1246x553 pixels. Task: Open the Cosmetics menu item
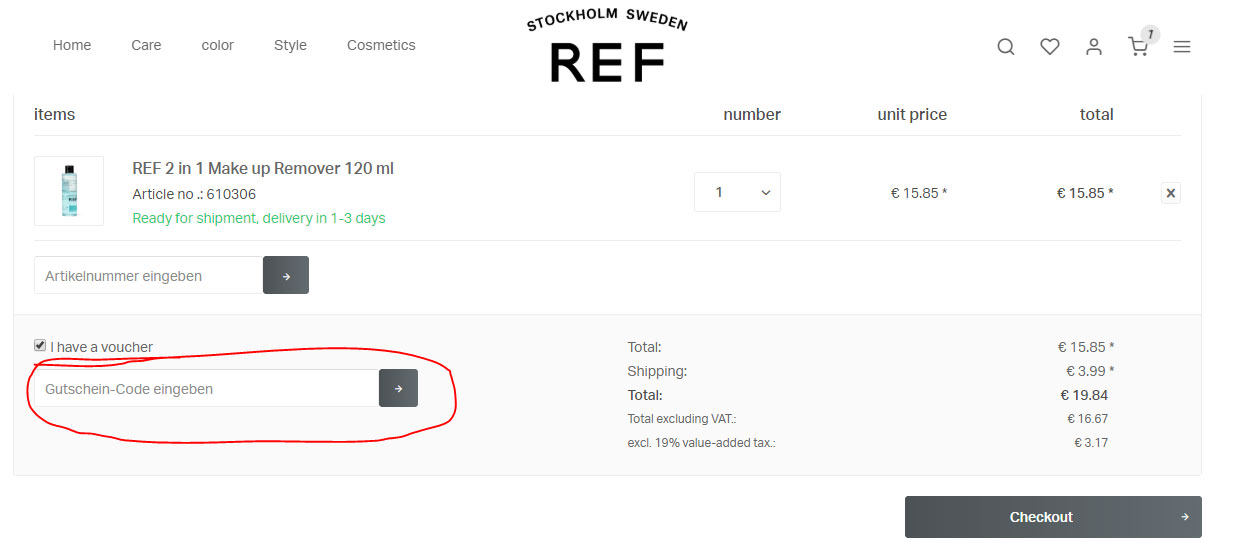[x=381, y=45]
